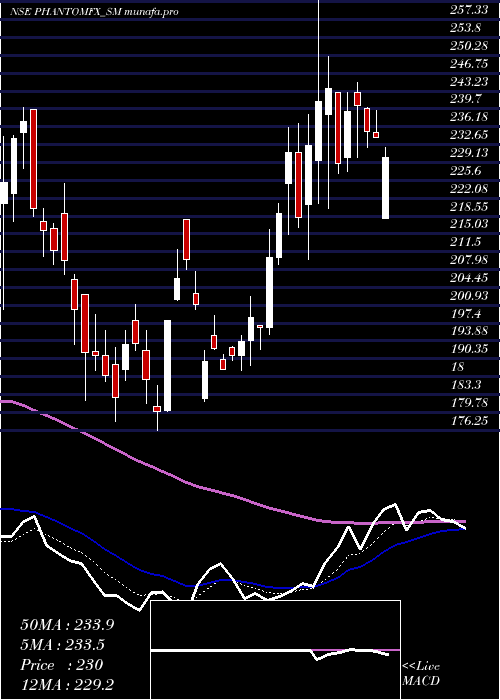500x700 pixels.
Task: Click the 253.8 price axis label
Action: [x=466, y=28]
